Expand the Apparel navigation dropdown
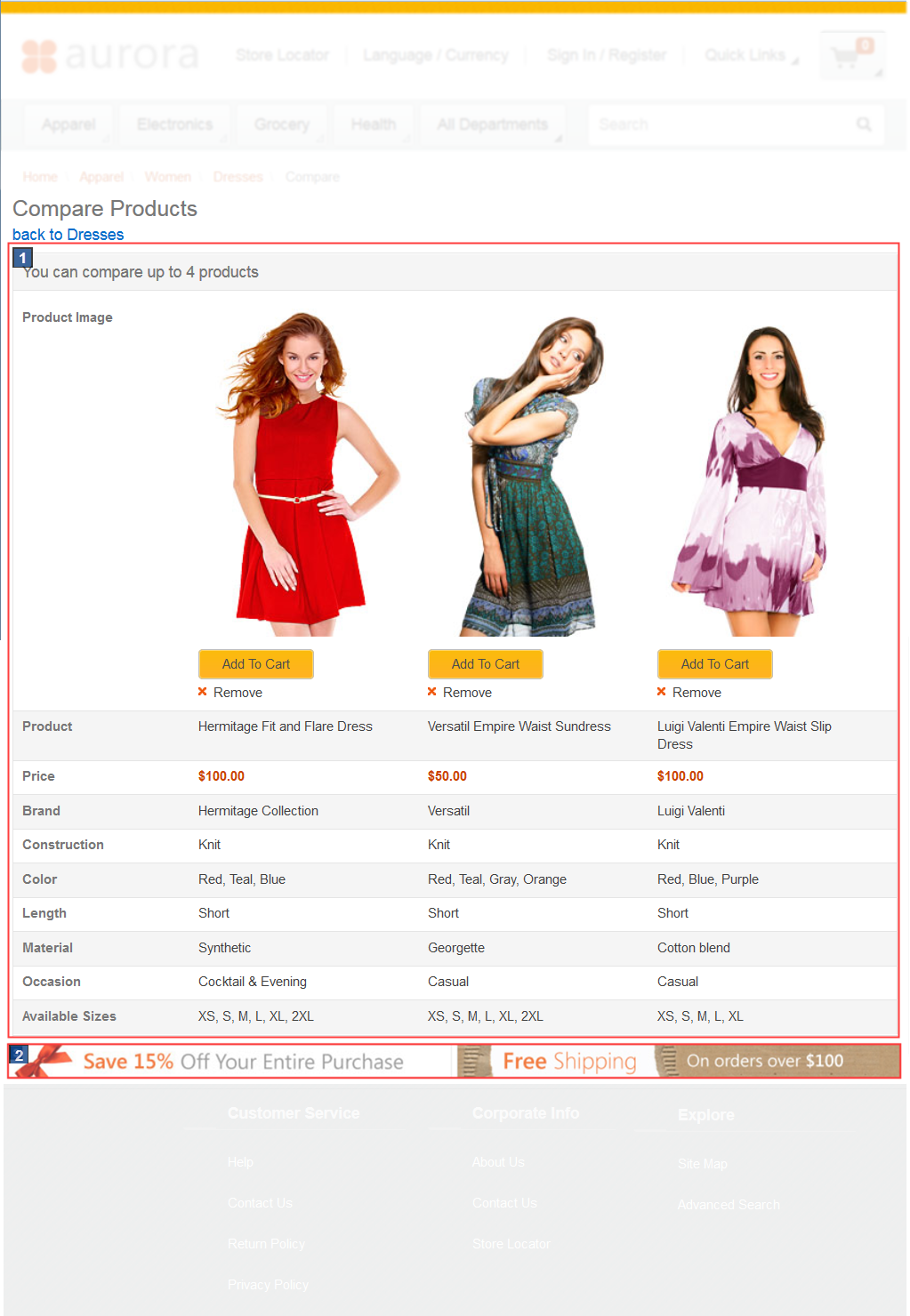 pos(68,124)
